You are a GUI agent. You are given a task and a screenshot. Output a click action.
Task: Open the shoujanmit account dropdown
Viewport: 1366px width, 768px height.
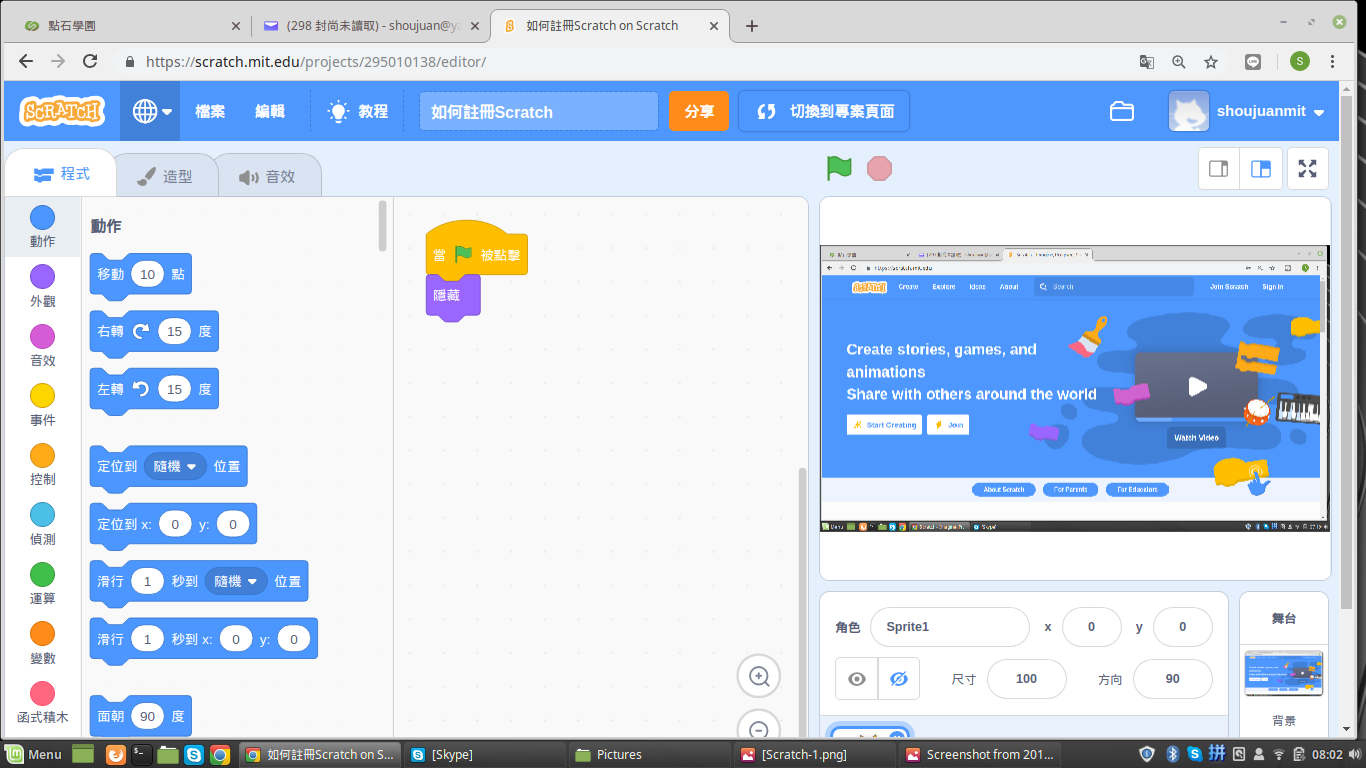[x=1247, y=111]
